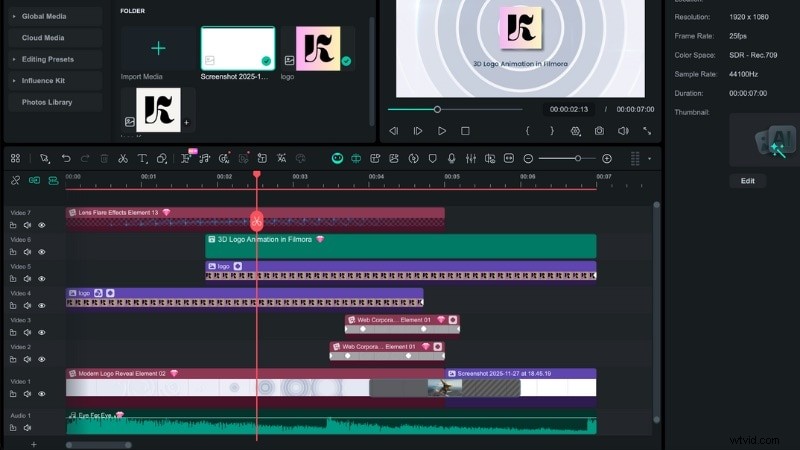
Task: Add a marker using the shield icon
Action: [433, 159]
